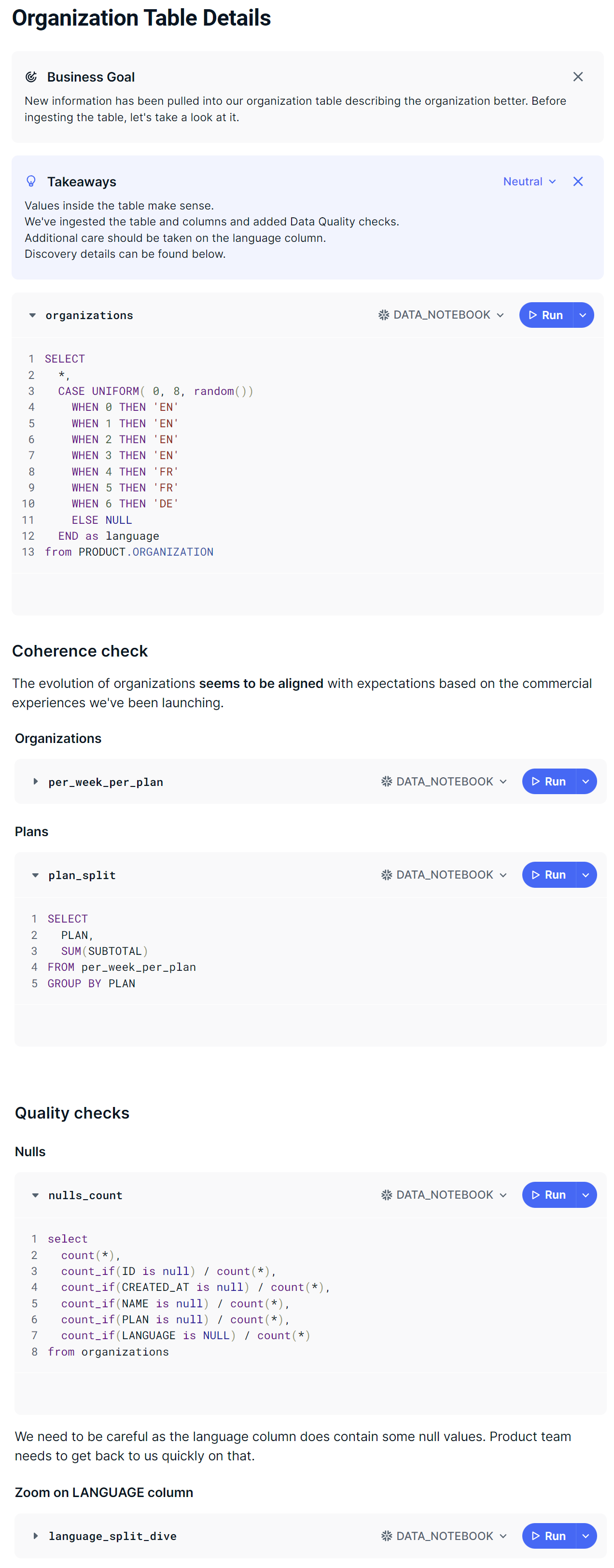
Task: Close the Takeaways card
Action: (x=577, y=182)
